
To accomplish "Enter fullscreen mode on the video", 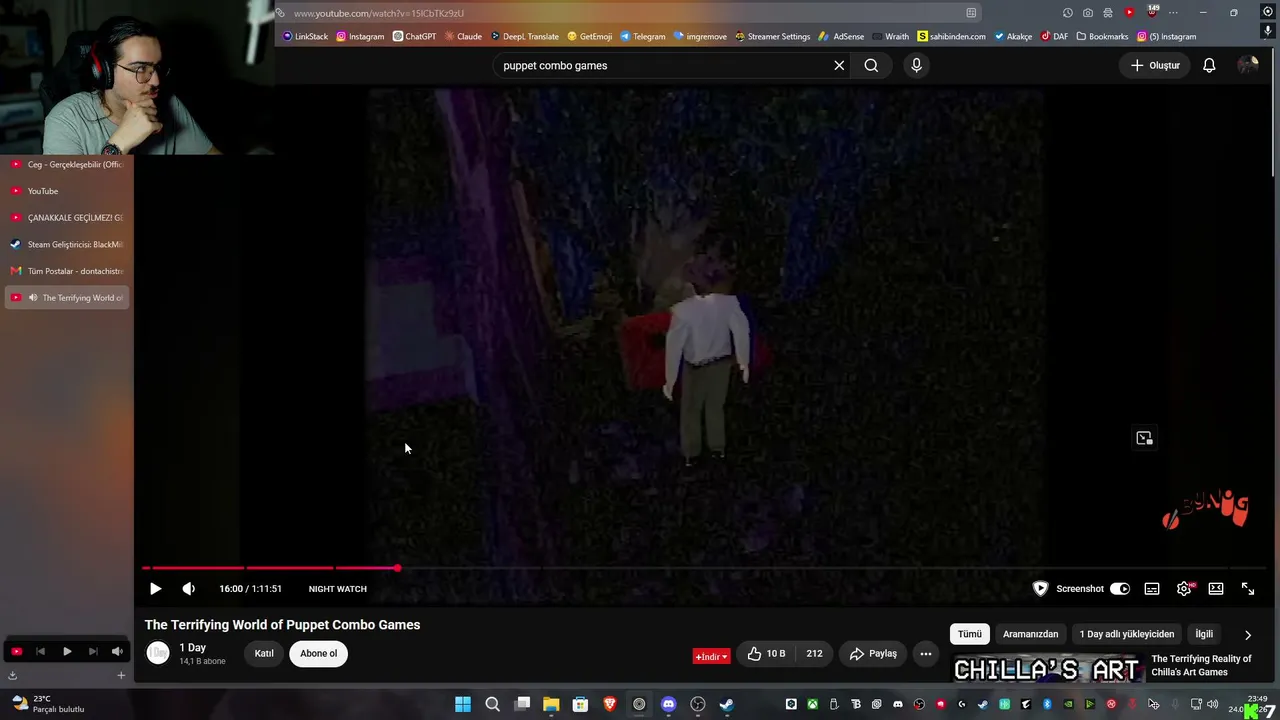I will [1248, 589].
